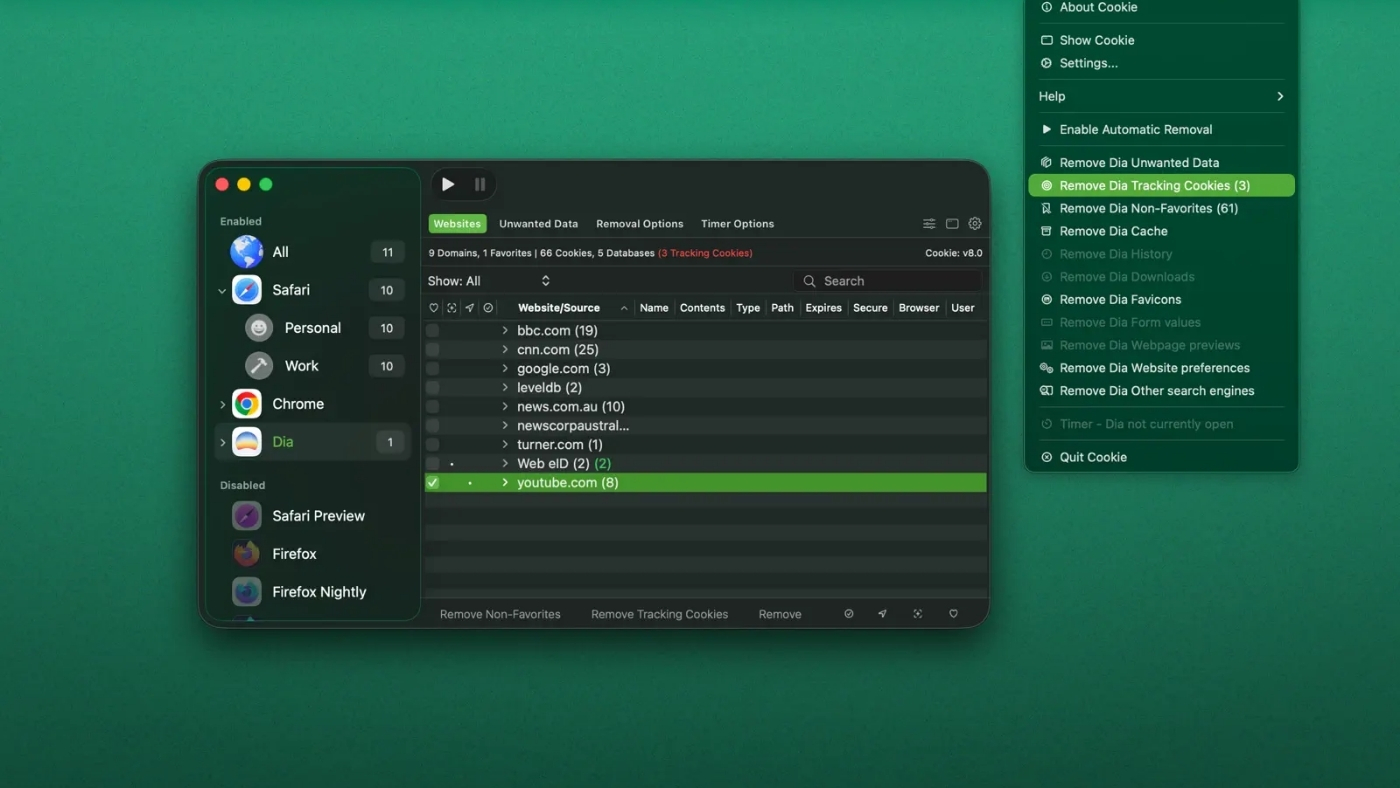Select the Work profile hammer icon
This screenshot has height=788, width=1400.
click(x=259, y=366)
